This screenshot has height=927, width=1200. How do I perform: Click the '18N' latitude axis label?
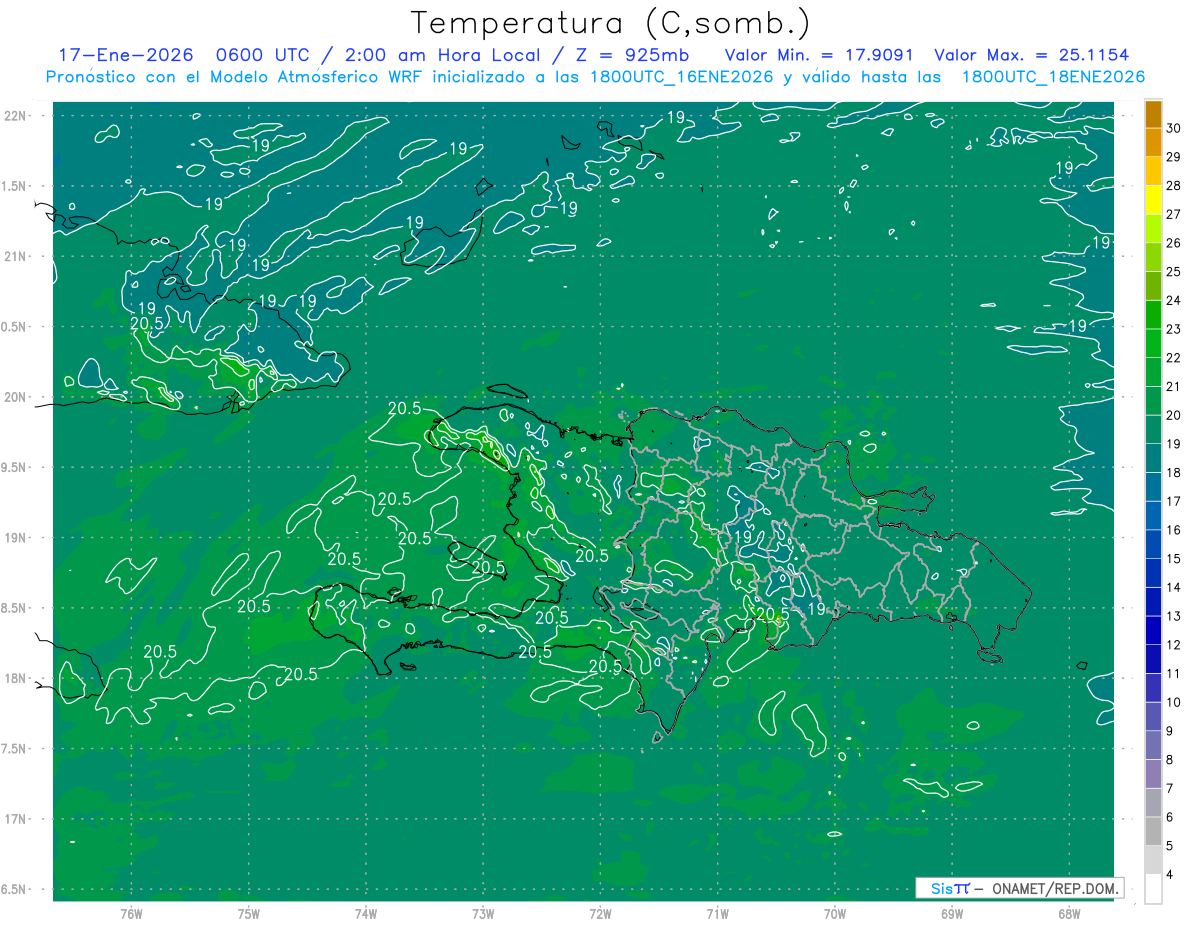click(17, 678)
